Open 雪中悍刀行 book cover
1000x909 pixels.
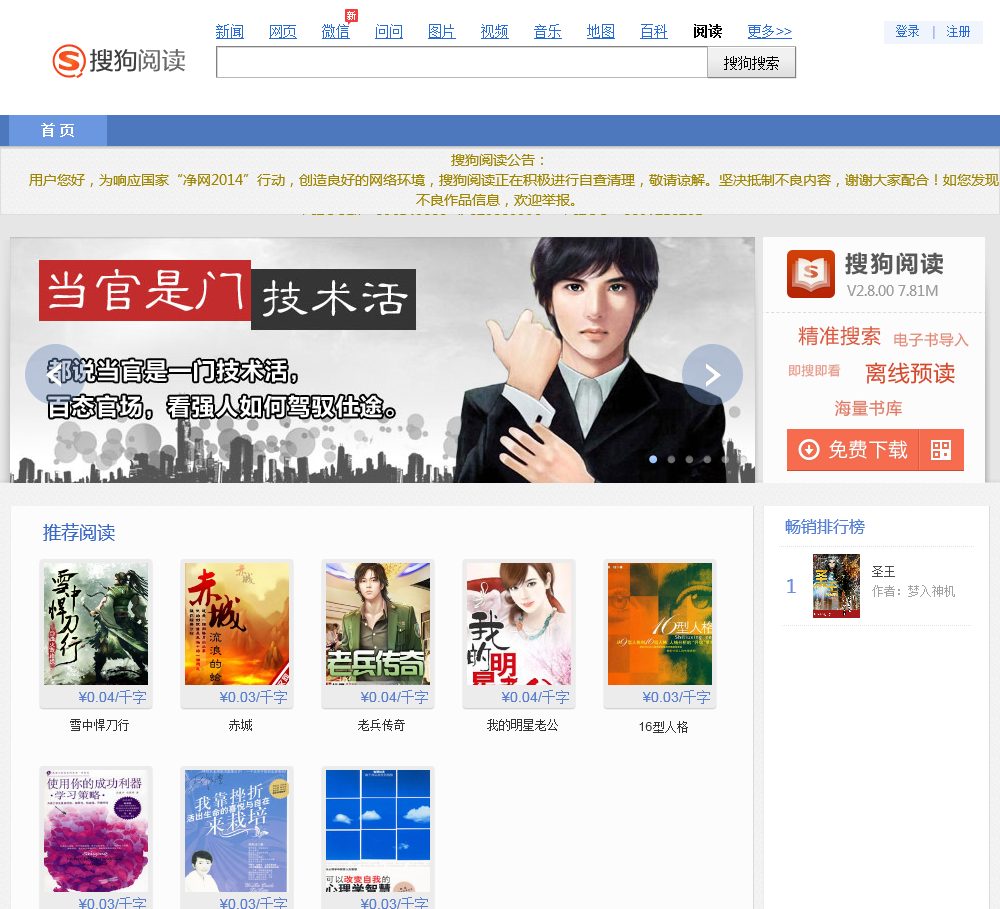click(96, 624)
